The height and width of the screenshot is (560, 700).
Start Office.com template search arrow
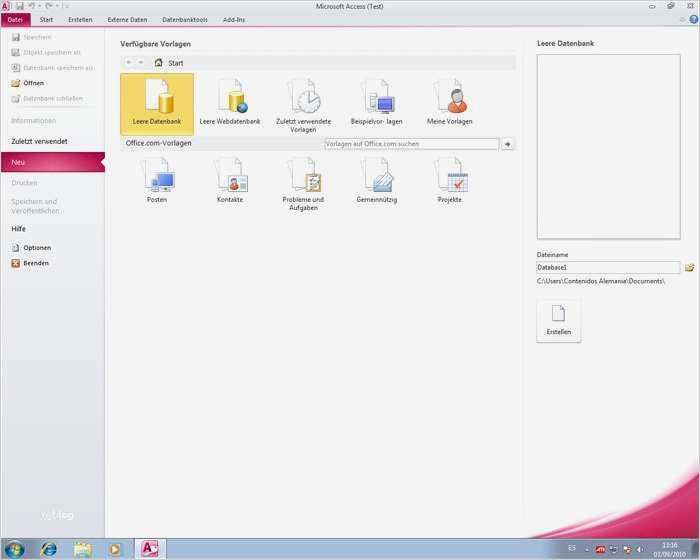click(507, 144)
